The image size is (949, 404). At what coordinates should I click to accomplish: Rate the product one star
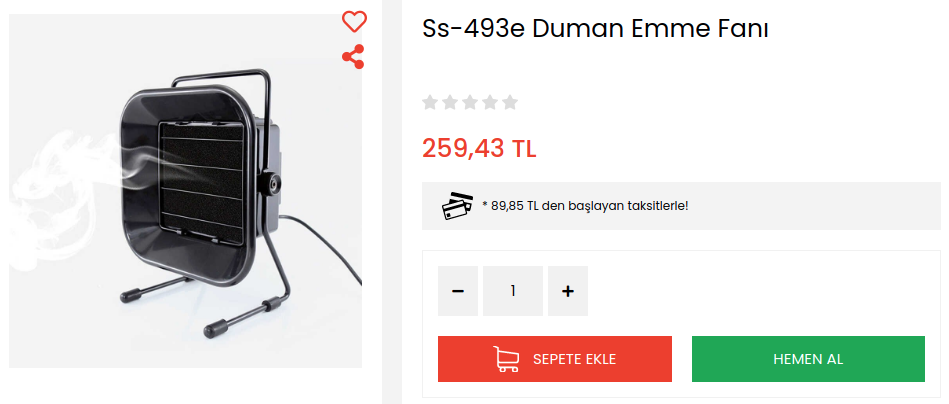430,102
